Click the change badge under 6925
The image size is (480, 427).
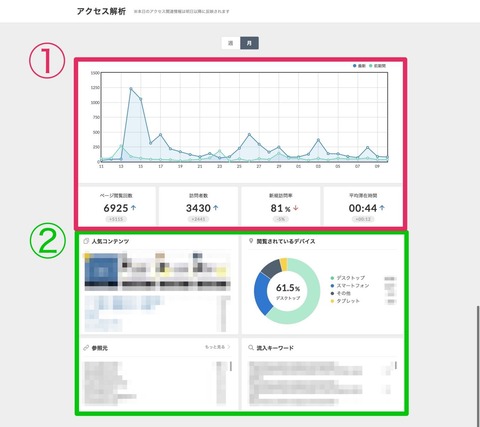(116, 219)
